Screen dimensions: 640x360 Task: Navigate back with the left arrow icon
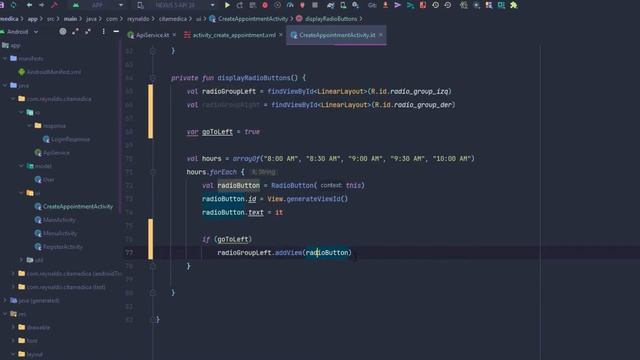29,5
